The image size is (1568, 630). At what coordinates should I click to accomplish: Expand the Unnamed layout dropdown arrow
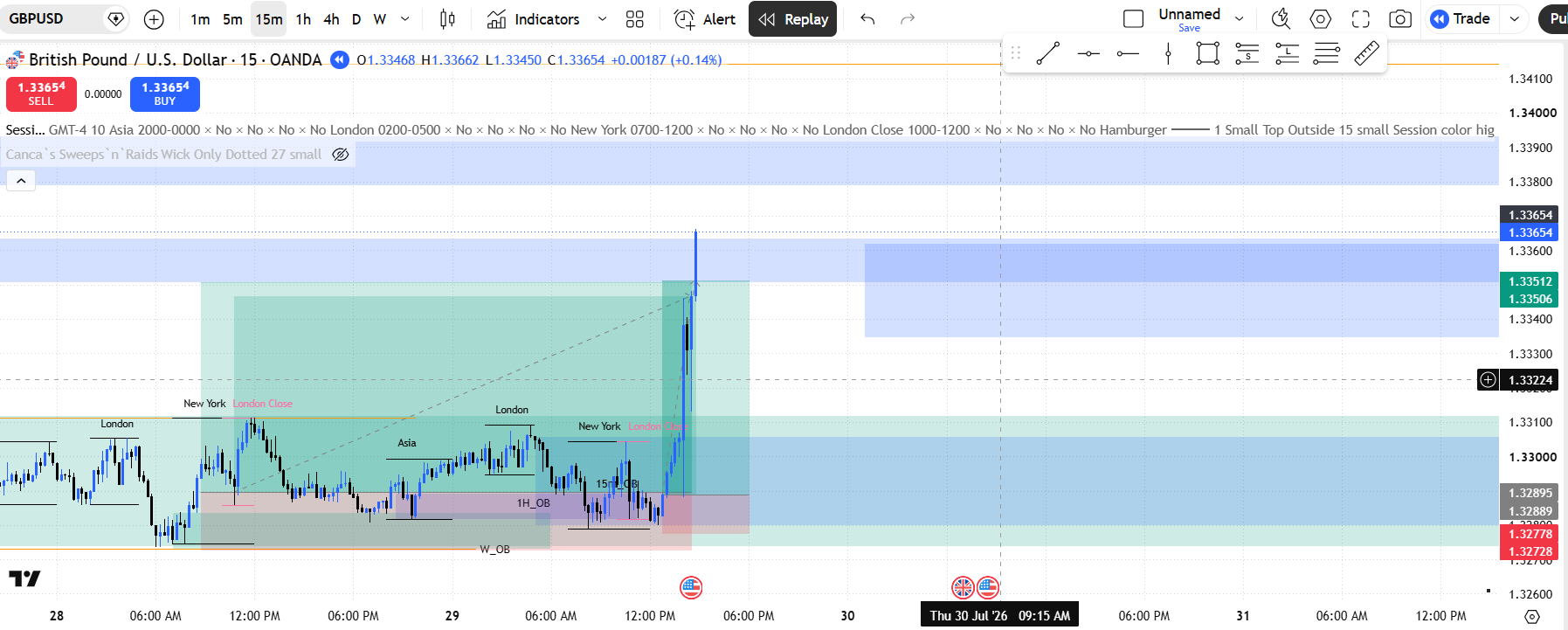pos(1239,18)
